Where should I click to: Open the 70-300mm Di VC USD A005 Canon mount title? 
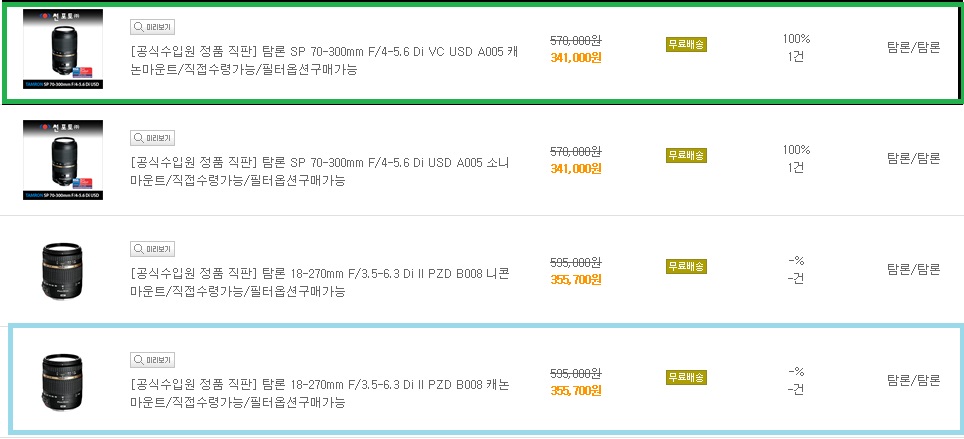(325, 60)
